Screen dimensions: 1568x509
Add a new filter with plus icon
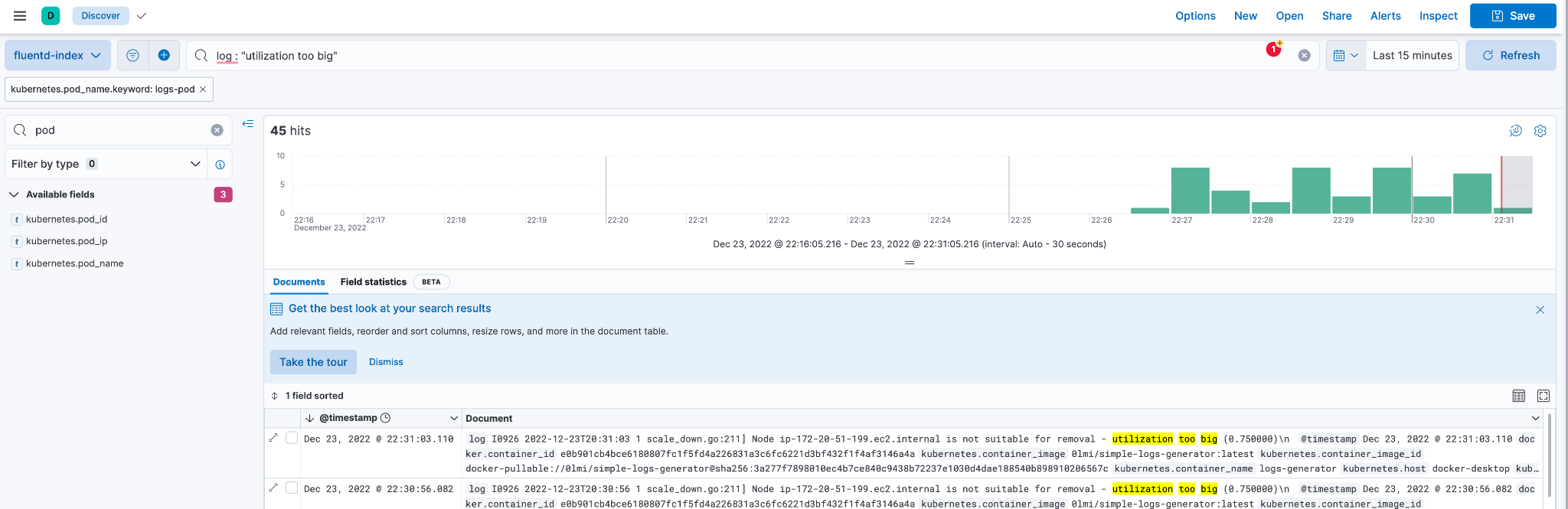[x=164, y=55]
